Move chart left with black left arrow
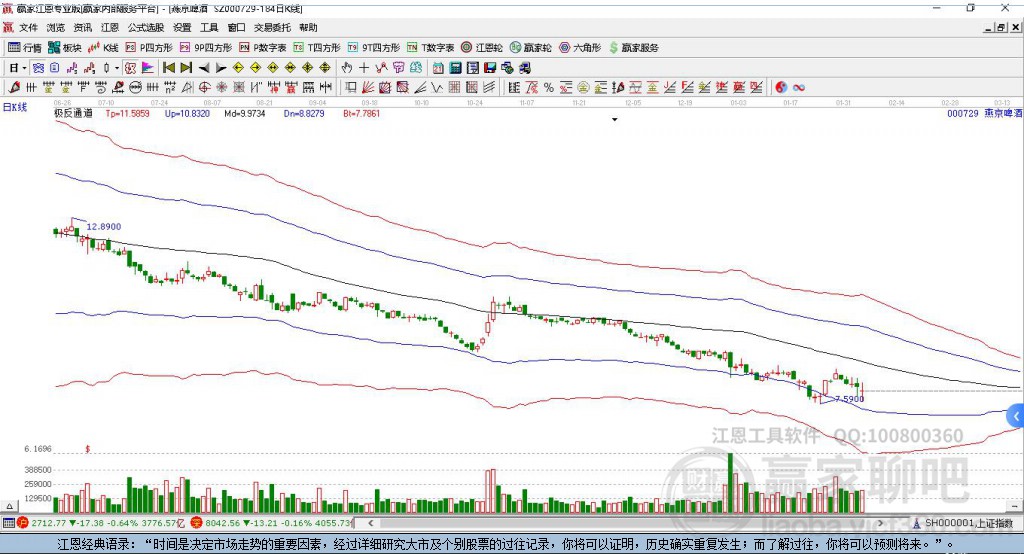The width and height of the screenshot is (1024, 554). 204,68
